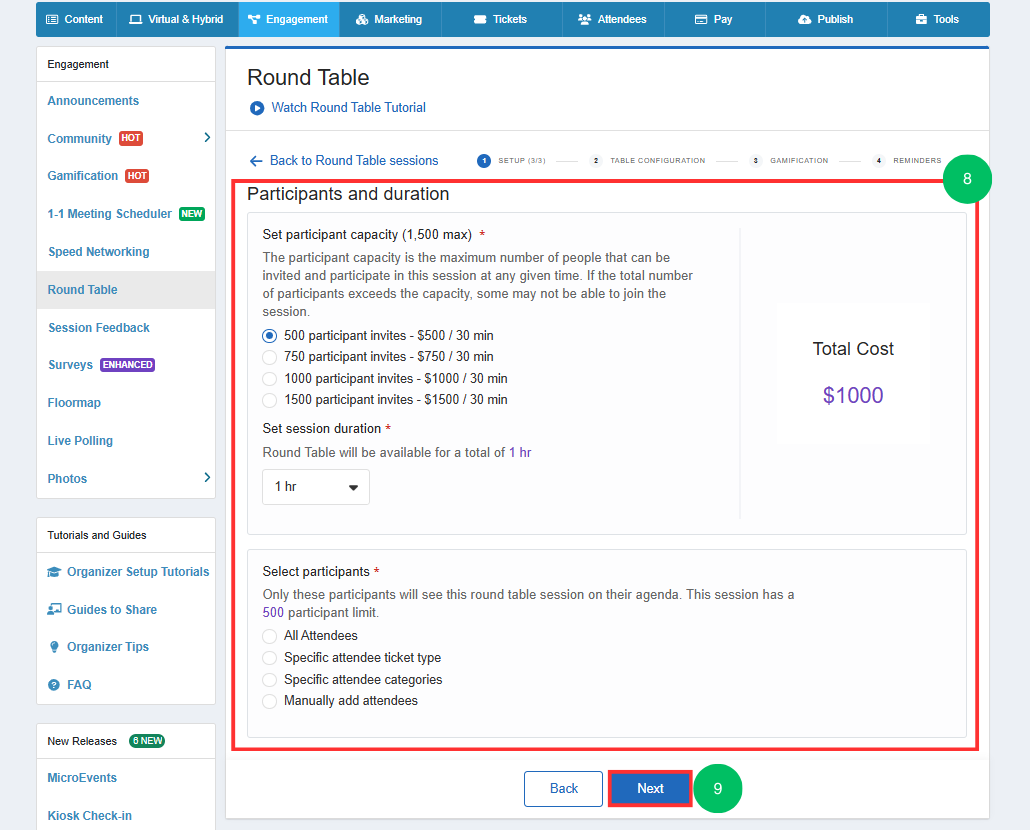Open Watch Round Table Tutorial link
The width and height of the screenshot is (1030, 830).
348,108
